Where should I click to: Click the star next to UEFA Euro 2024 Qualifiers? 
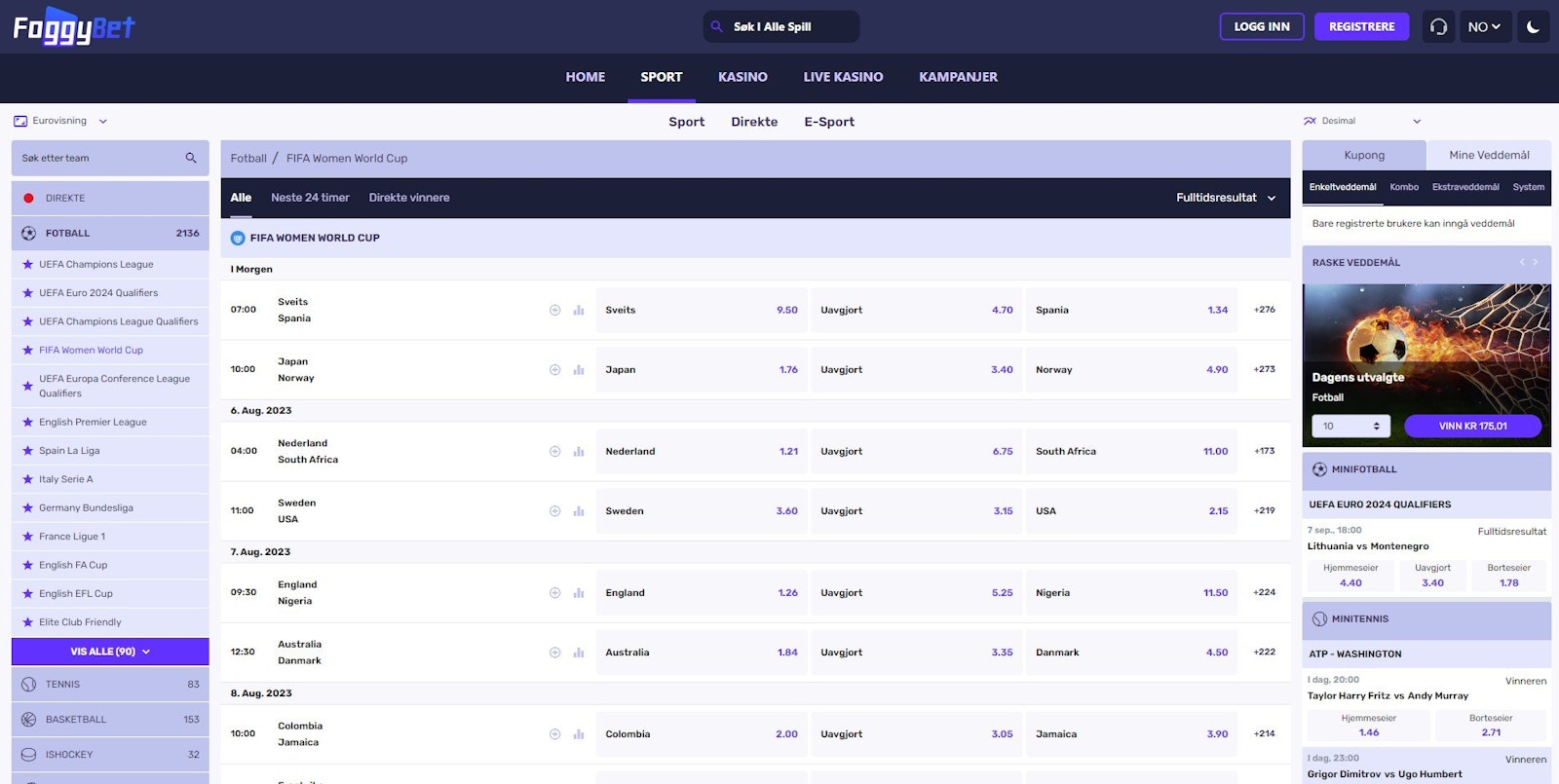click(27, 292)
